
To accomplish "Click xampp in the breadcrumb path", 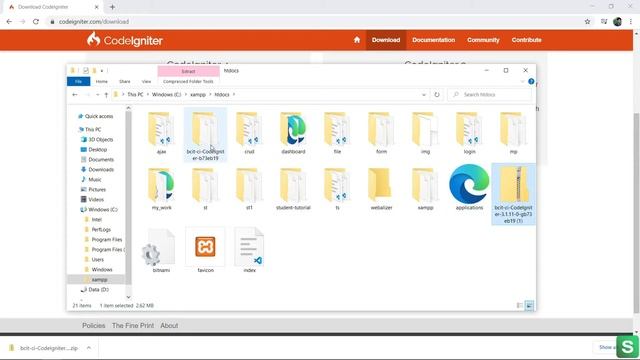I will point(198,95).
